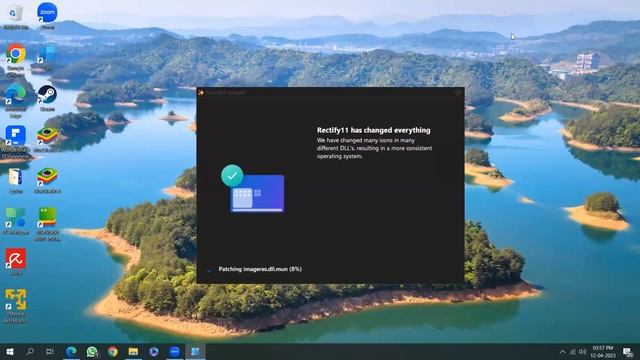Open WhatsApp from the taskbar
This screenshot has height=360, width=640.
click(x=92, y=351)
